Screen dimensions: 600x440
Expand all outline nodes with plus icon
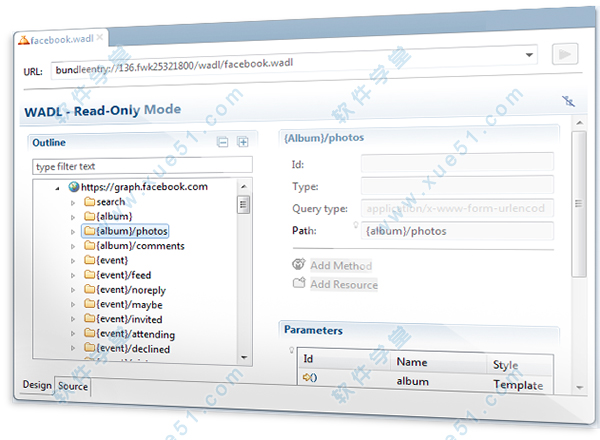tap(243, 142)
